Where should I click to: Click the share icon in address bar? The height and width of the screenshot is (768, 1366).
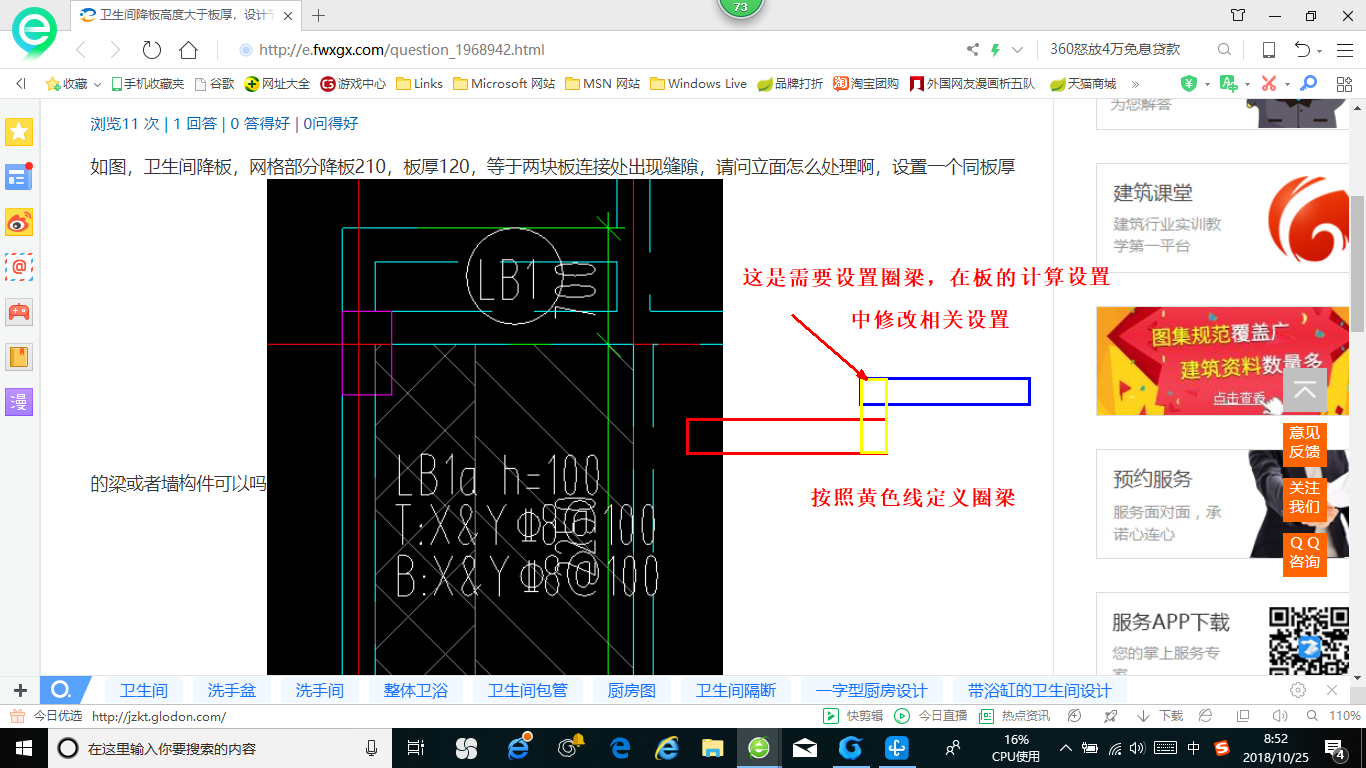click(x=973, y=50)
